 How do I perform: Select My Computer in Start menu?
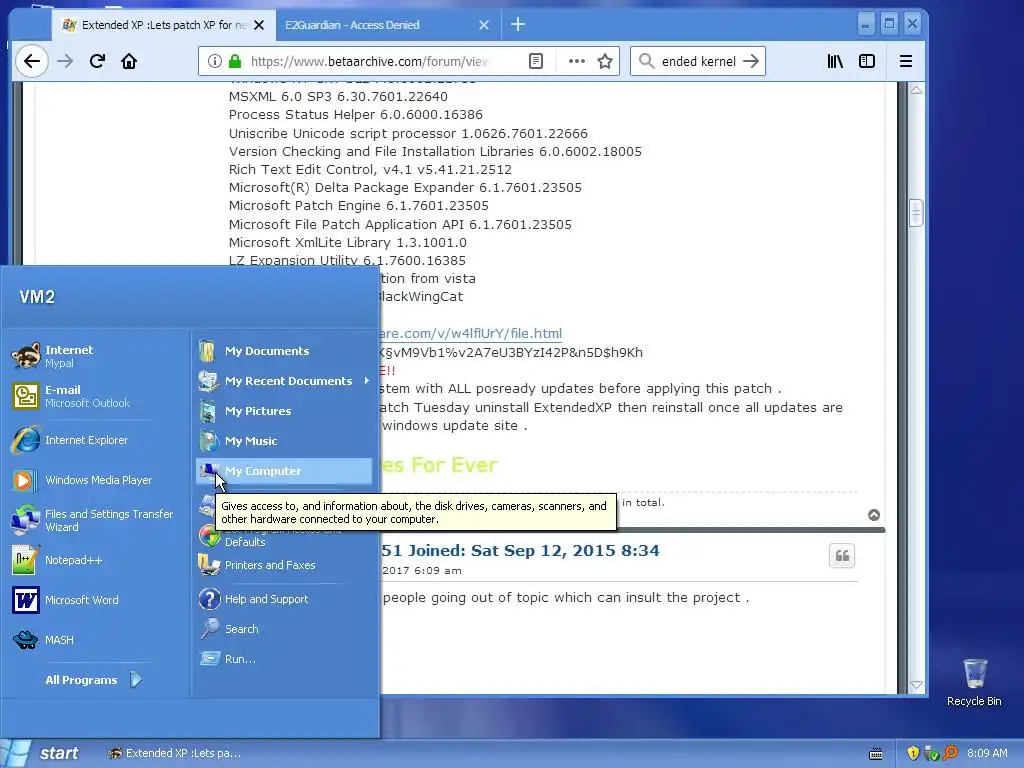click(284, 472)
